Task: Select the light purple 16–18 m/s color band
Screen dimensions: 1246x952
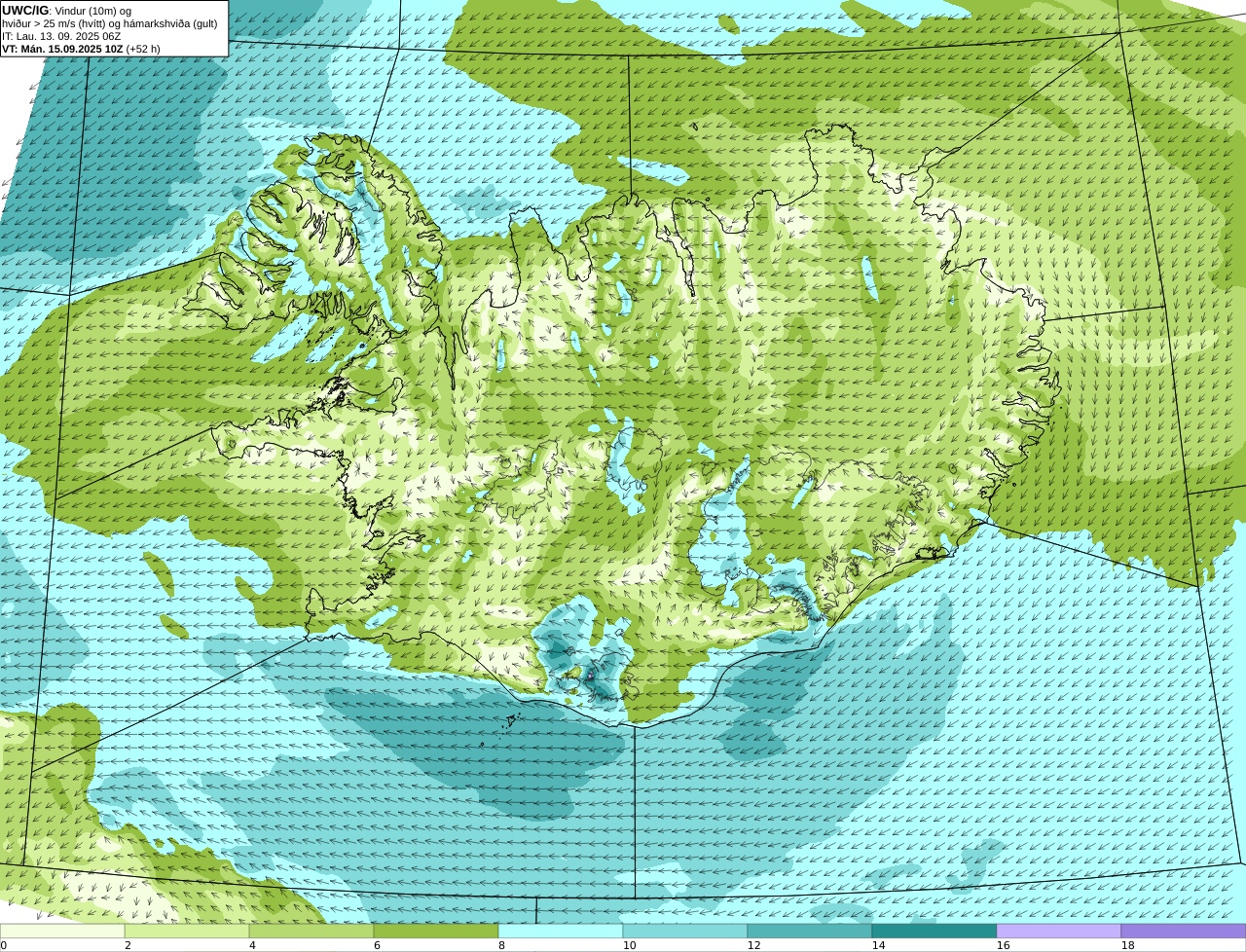Action: [1059, 931]
